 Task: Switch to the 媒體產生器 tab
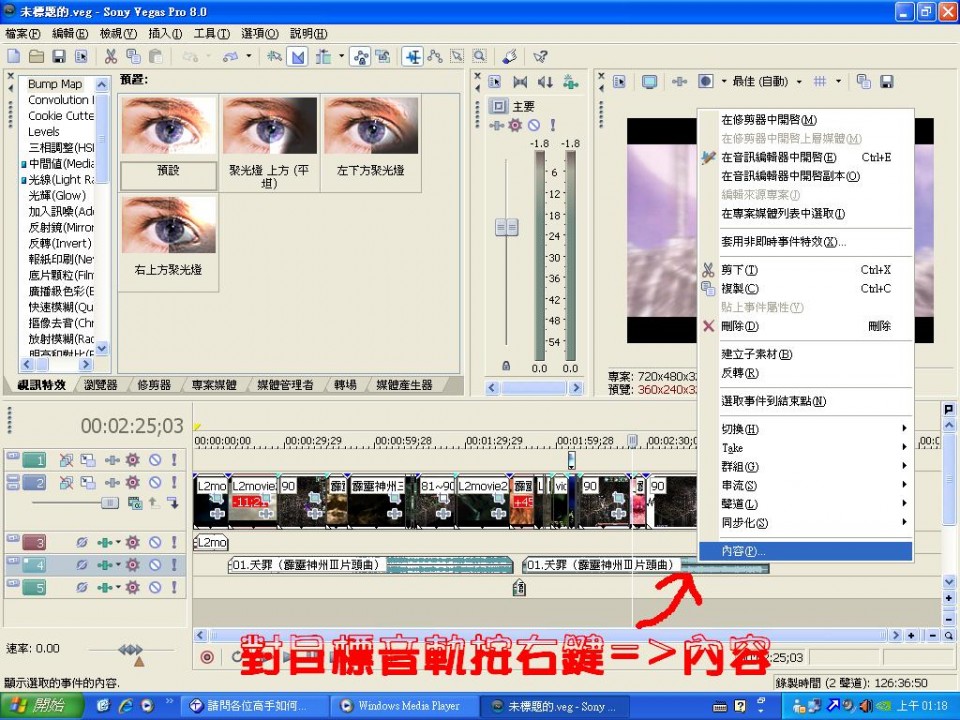pyautogui.click(x=404, y=384)
